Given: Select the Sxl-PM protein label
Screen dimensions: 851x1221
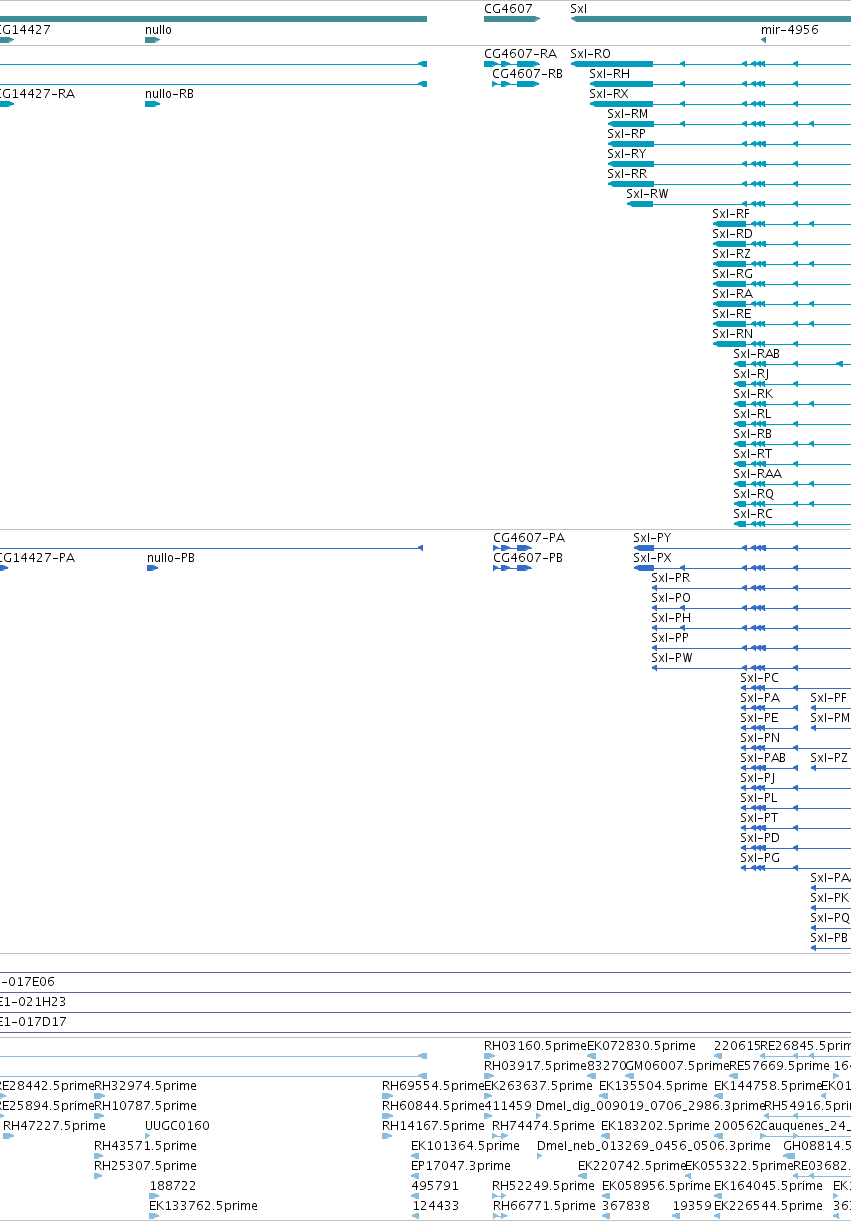Looking at the screenshot, I should click(830, 718).
